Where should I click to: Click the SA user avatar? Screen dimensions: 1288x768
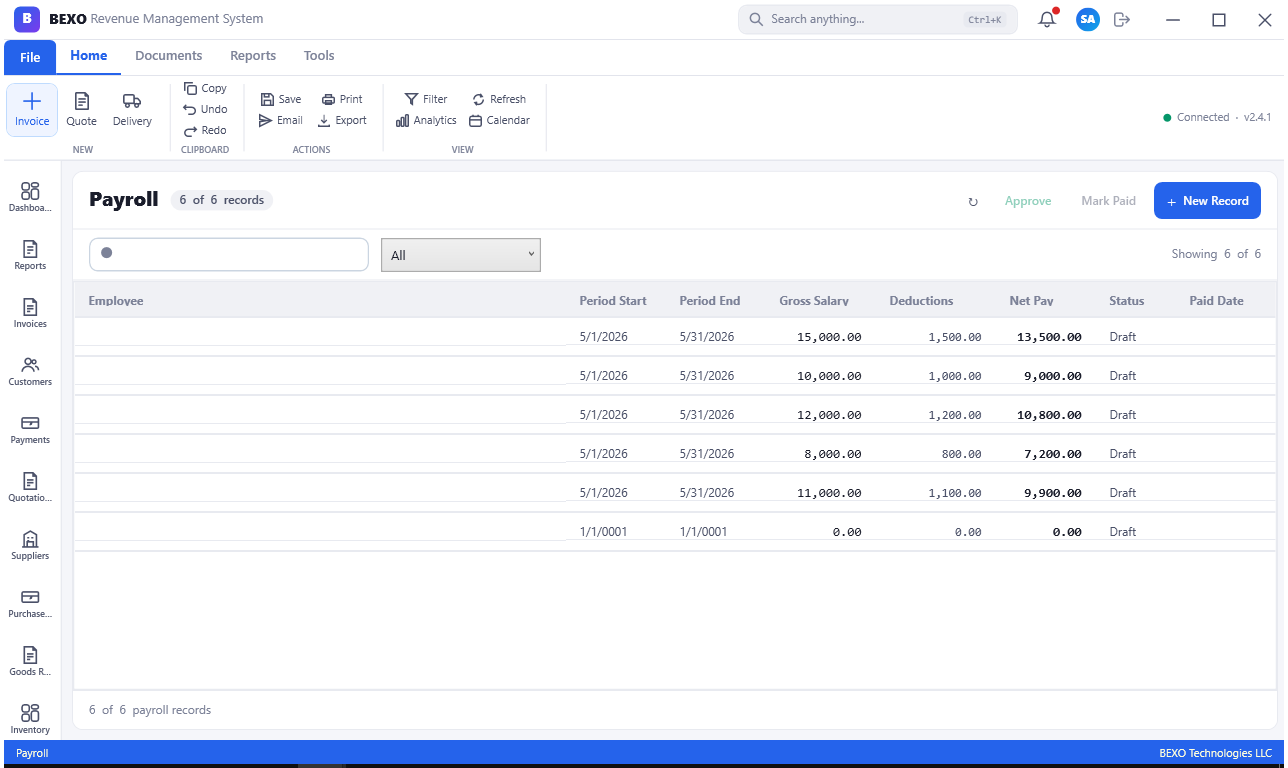pyautogui.click(x=1088, y=19)
